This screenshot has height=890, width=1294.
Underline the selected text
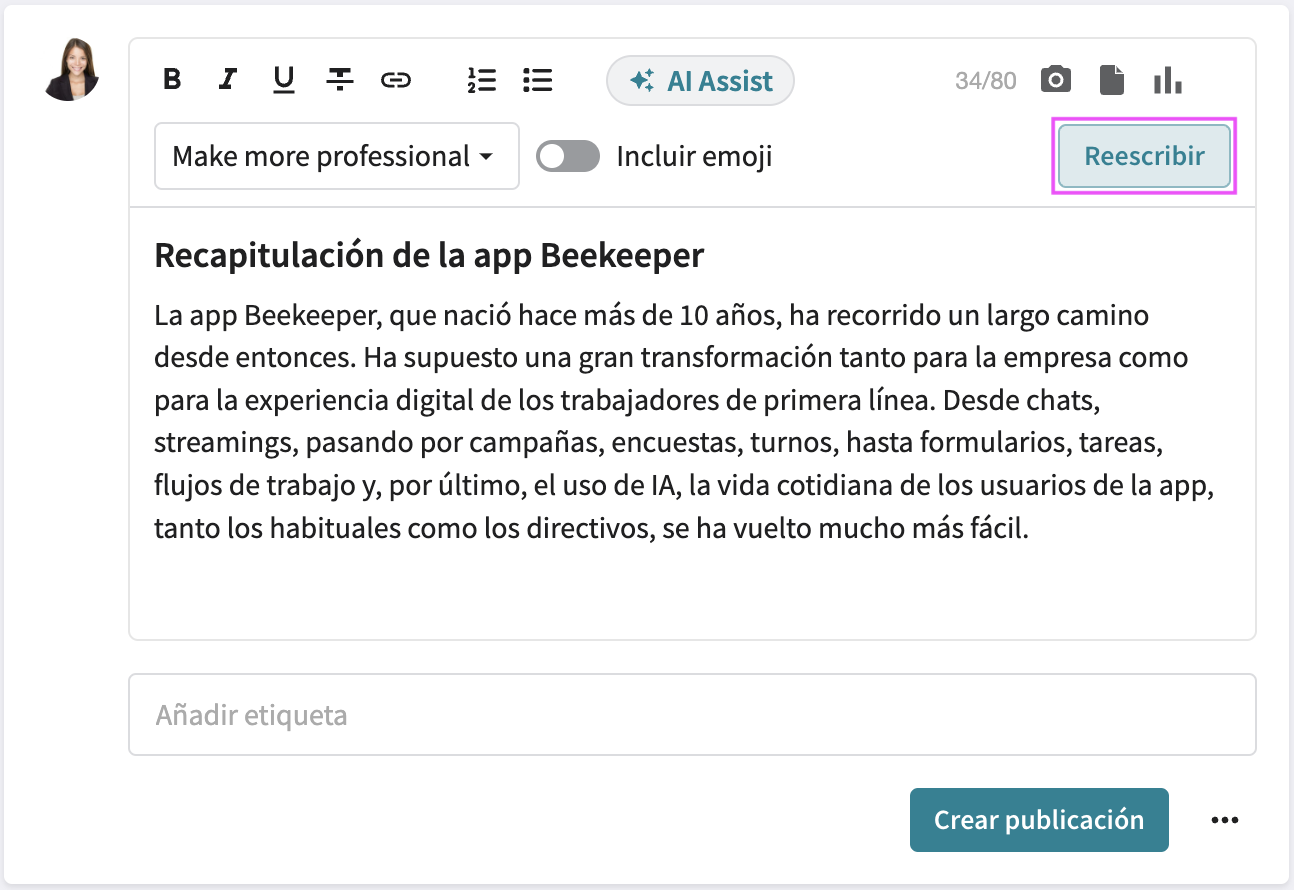tap(284, 80)
